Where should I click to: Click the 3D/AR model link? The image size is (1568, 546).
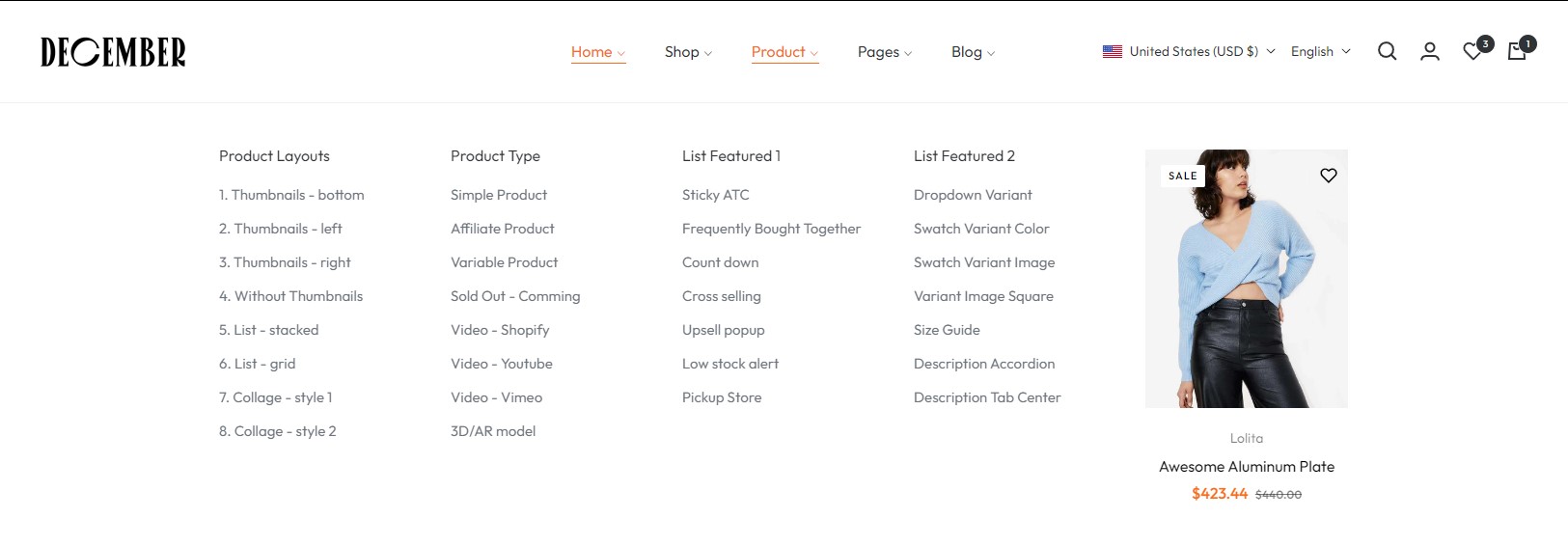click(x=493, y=431)
